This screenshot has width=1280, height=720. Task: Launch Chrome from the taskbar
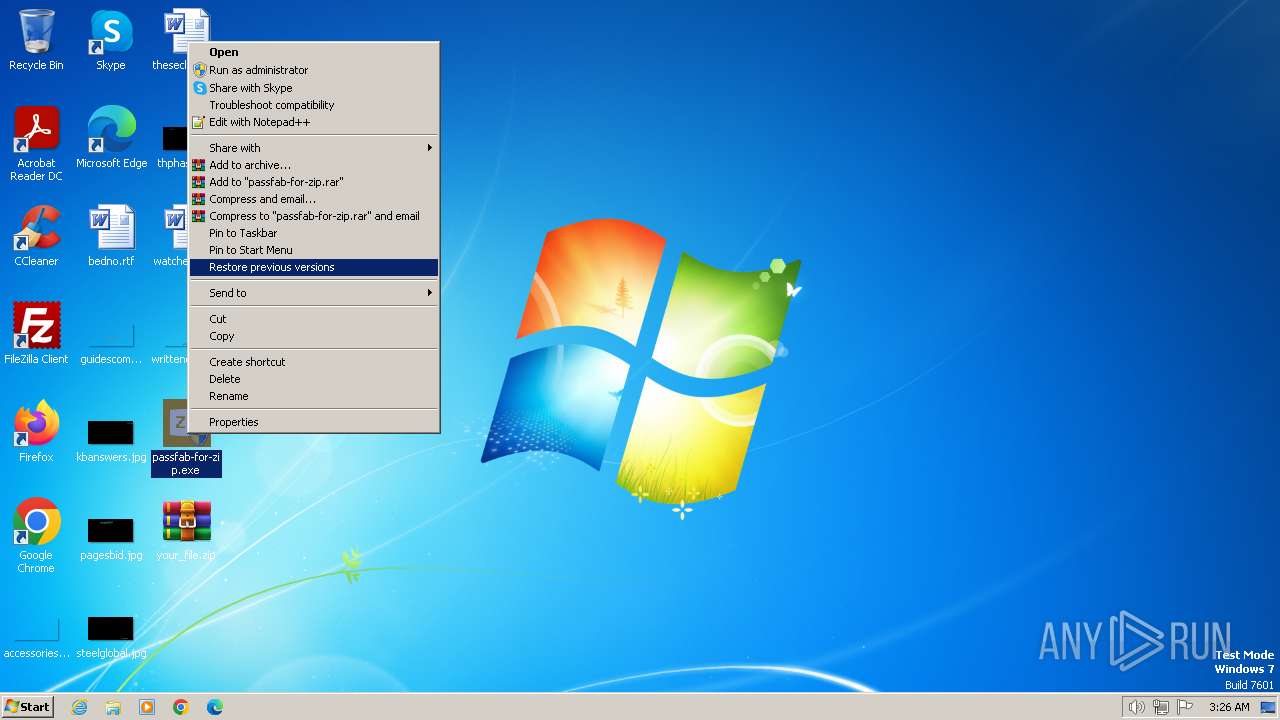(181, 707)
